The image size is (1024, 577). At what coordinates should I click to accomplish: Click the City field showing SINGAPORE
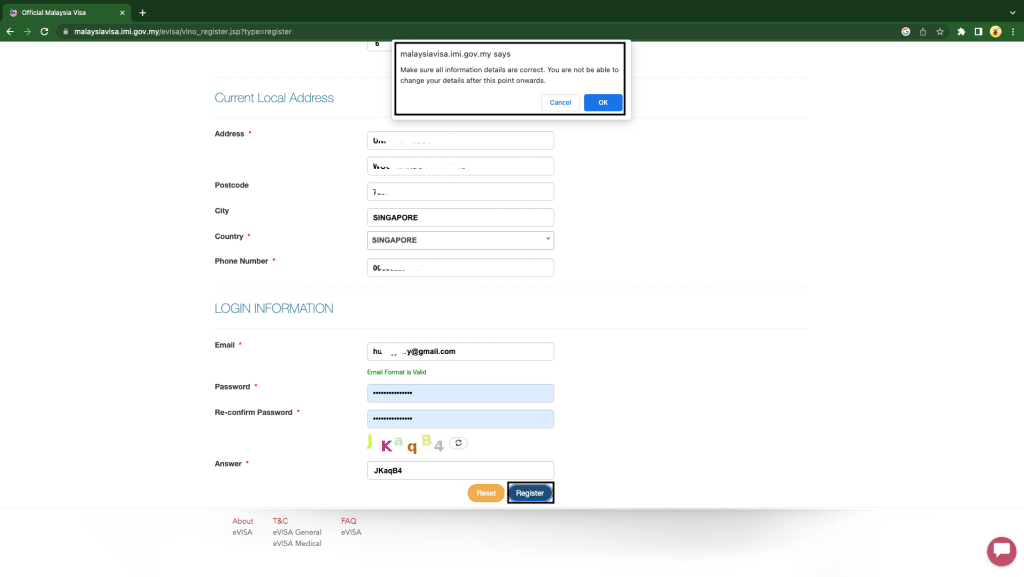460,217
